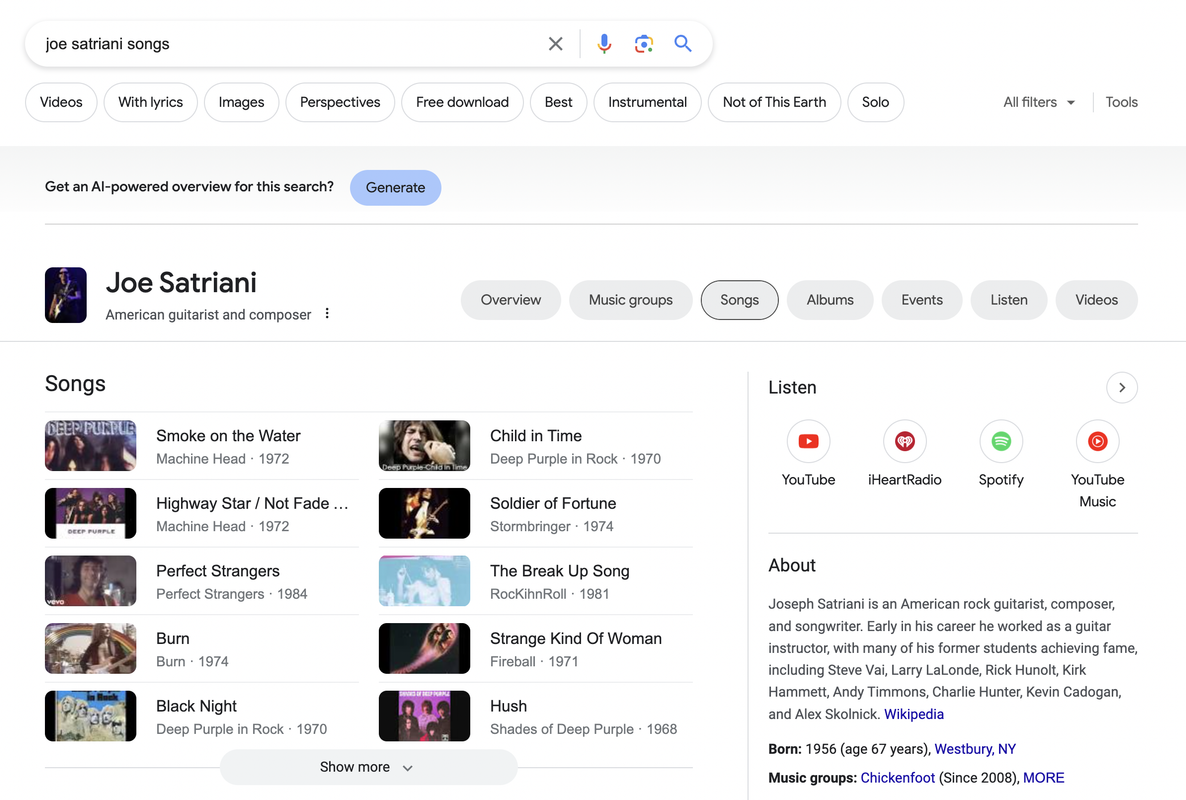
Task: Click into the joe satriani songs search field
Action: tap(287, 44)
